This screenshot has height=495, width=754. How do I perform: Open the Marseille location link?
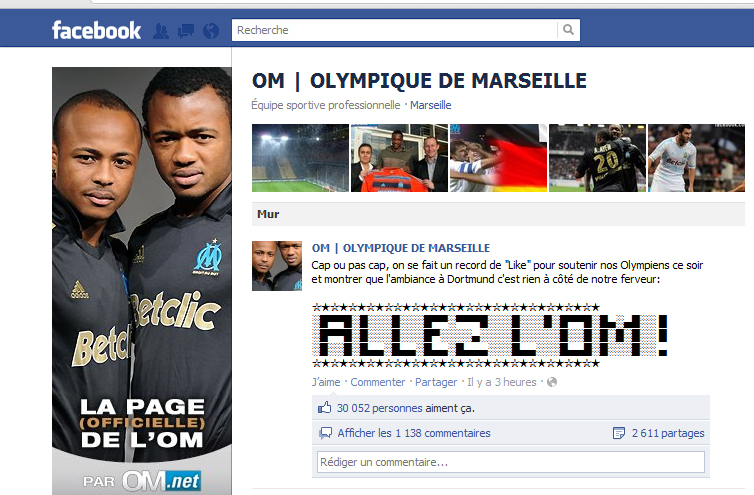[430, 105]
